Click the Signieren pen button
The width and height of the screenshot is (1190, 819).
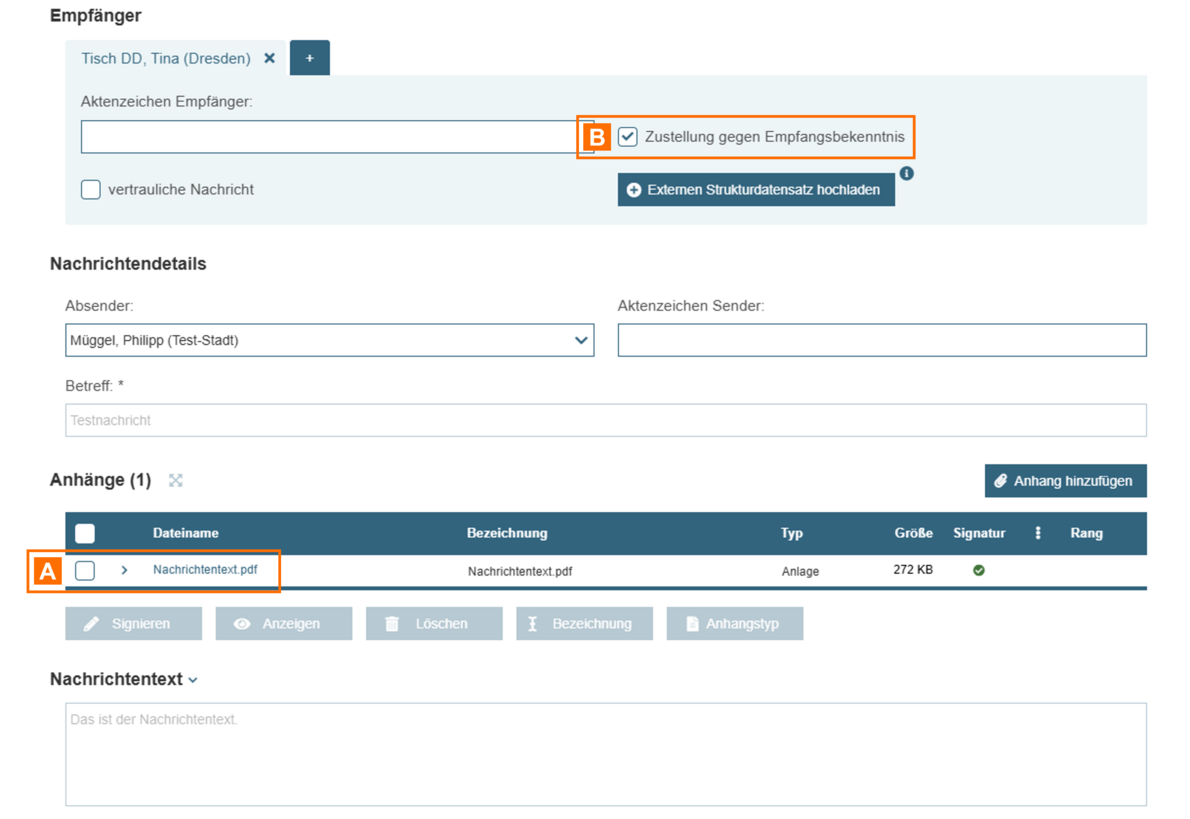click(x=133, y=623)
